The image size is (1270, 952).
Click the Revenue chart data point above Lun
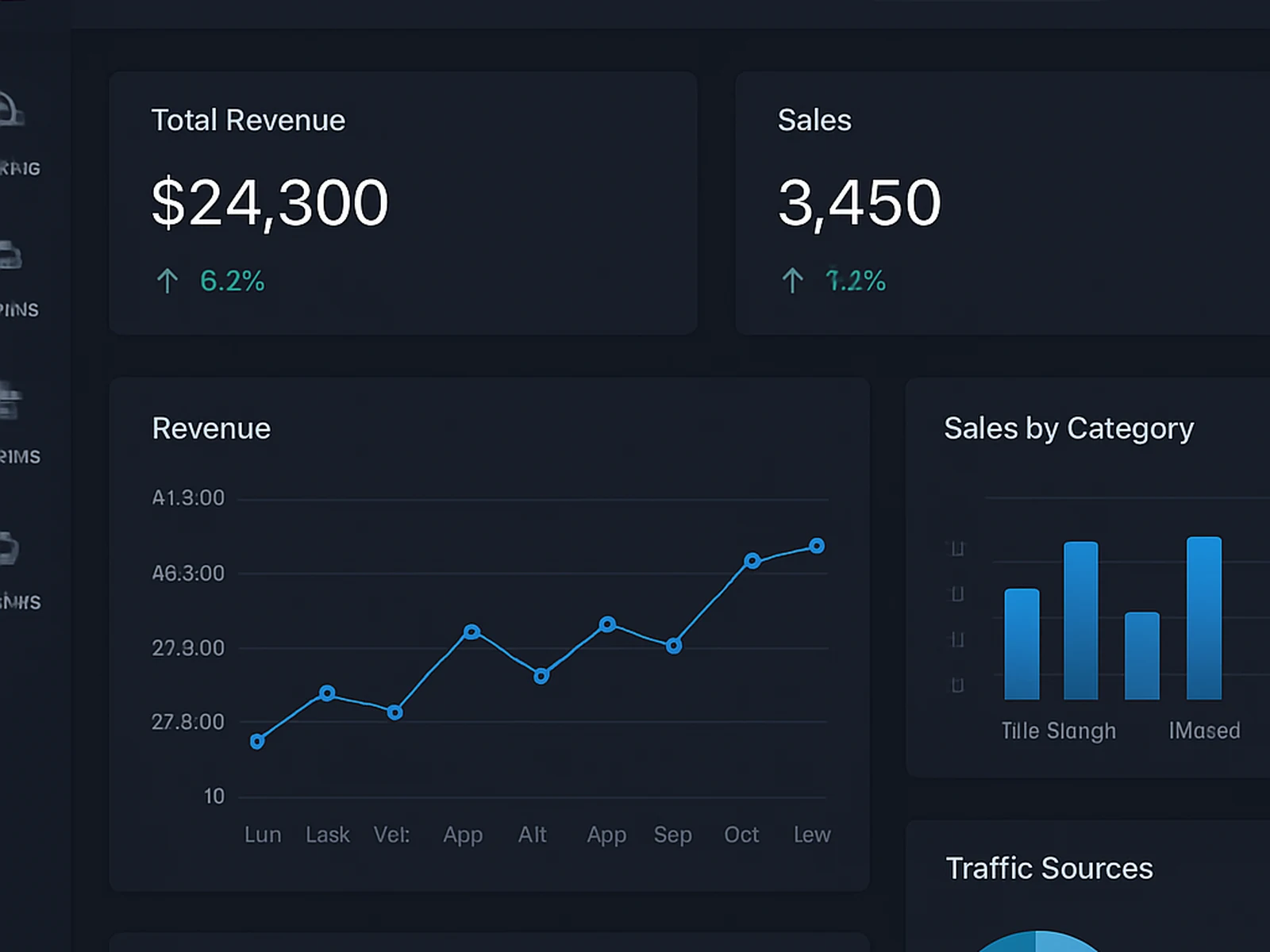(x=257, y=742)
